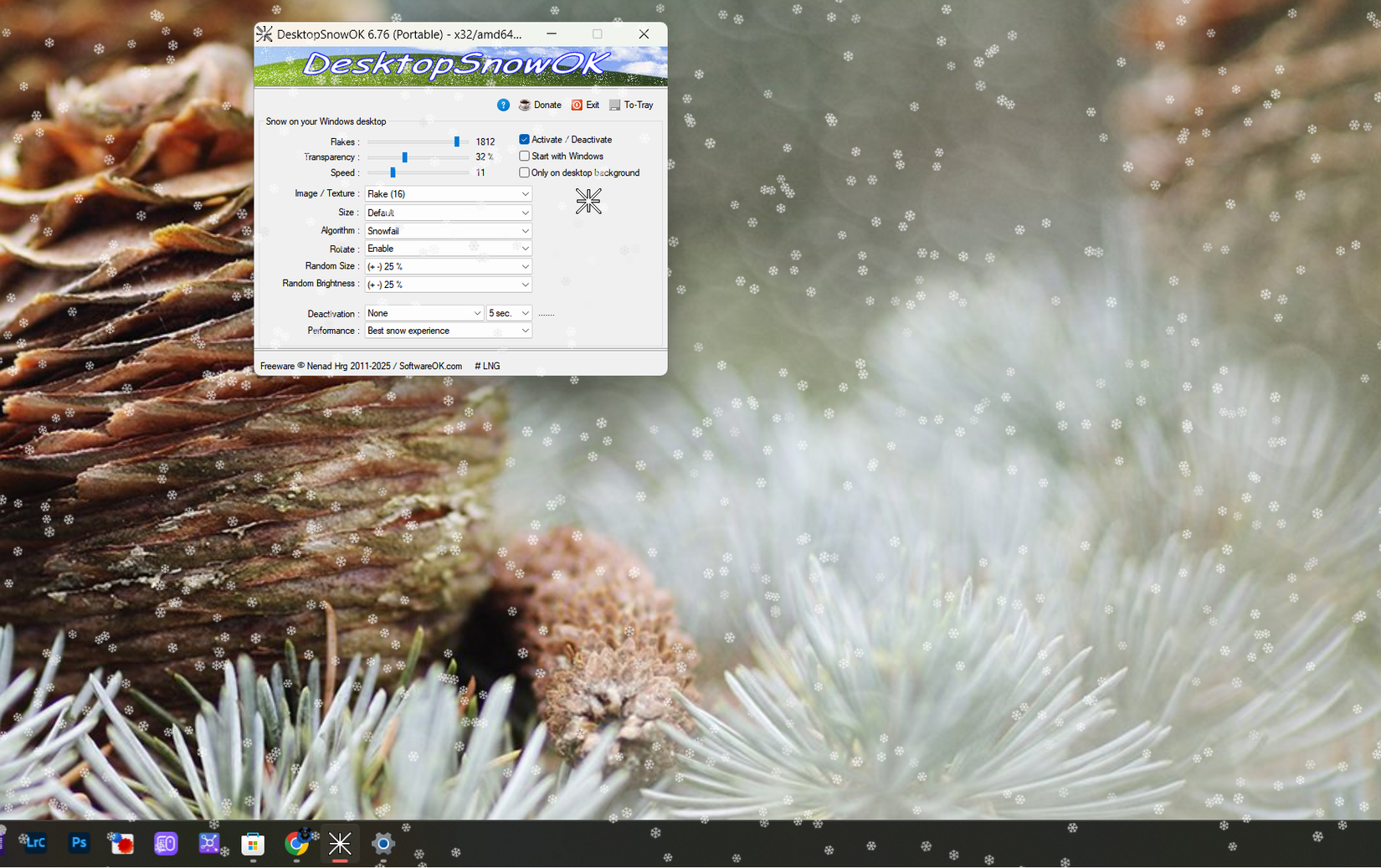Open the Deactivation dropdown showing None

424,313
